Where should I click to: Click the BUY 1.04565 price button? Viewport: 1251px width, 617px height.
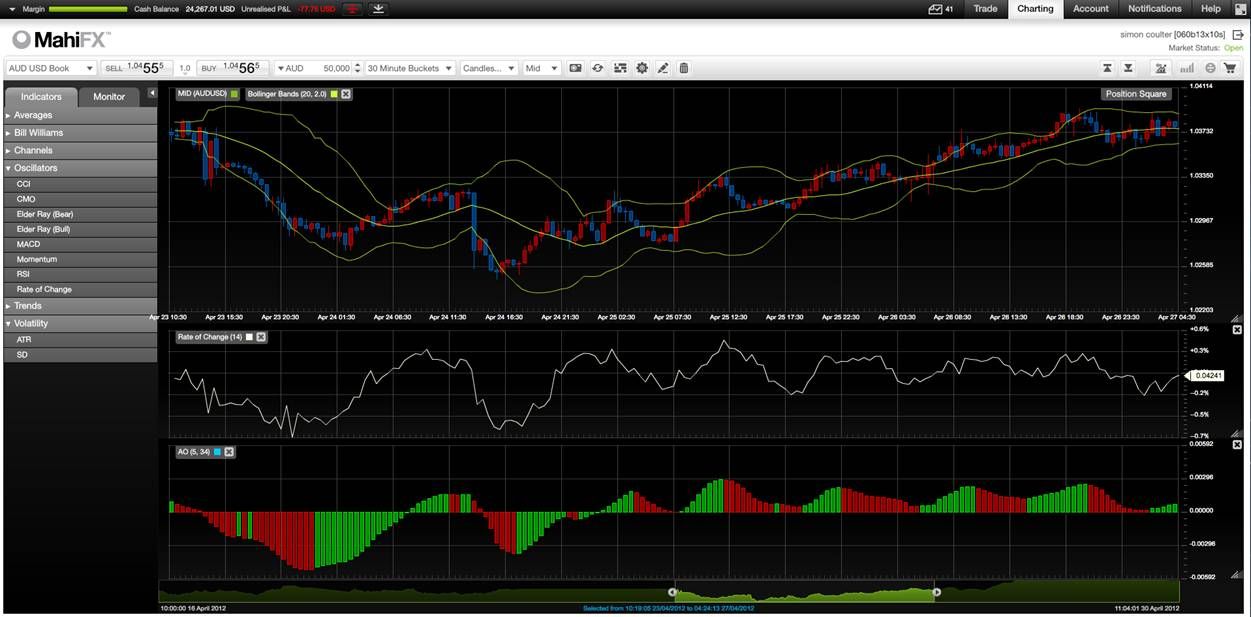[x=233, y=68]
